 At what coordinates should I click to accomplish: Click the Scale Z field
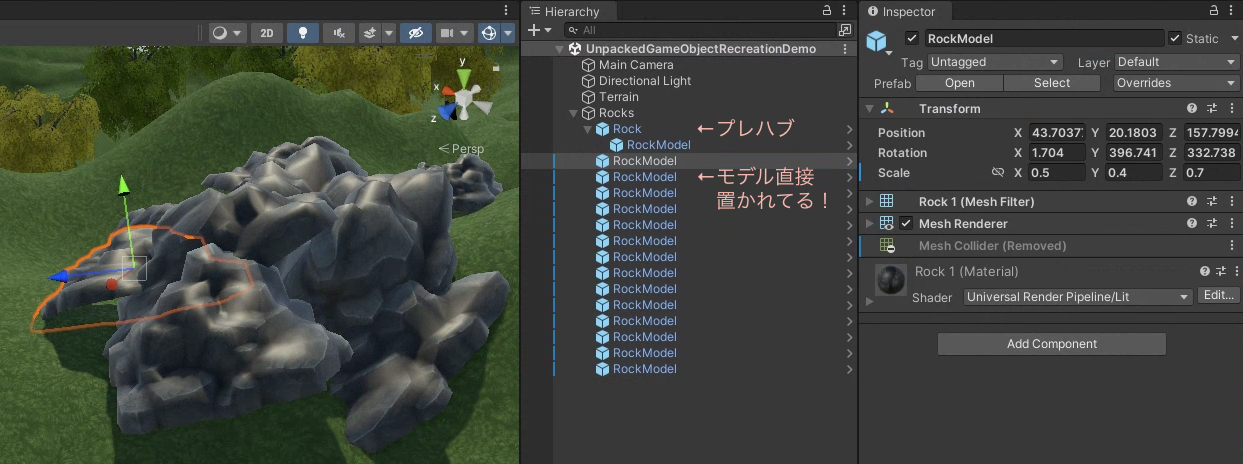pyautogui.click(x=1211, y=173)
